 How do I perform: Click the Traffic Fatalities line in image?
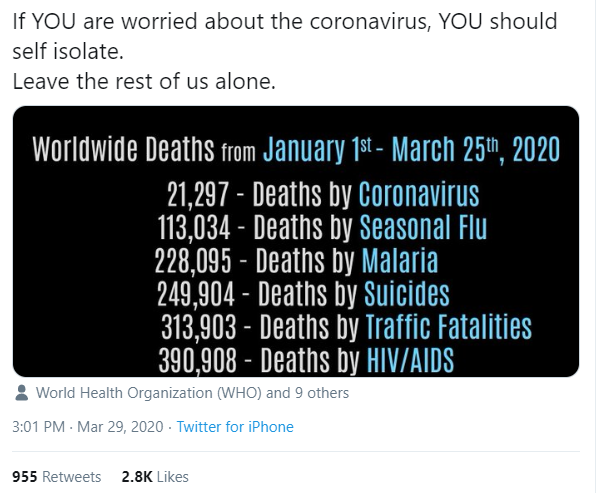pyautogui.click(x=346, y=327)
